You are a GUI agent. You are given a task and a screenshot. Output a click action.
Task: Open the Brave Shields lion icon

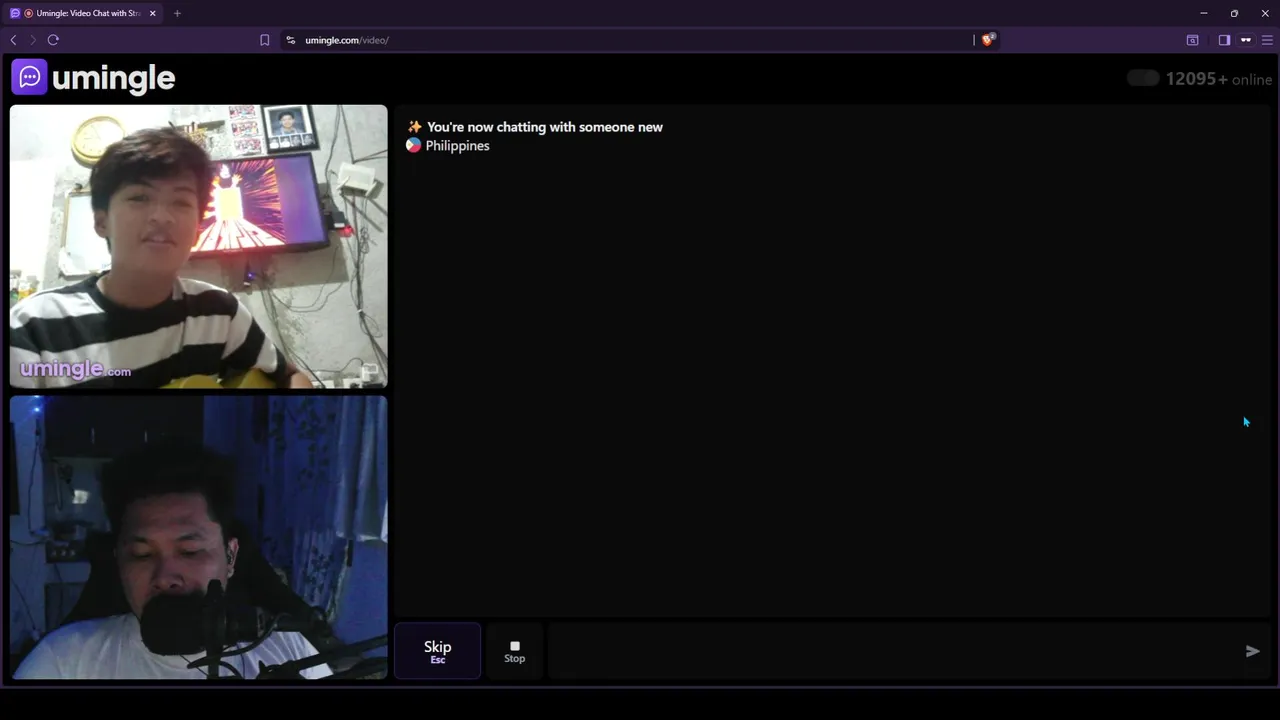click(988, 40)
